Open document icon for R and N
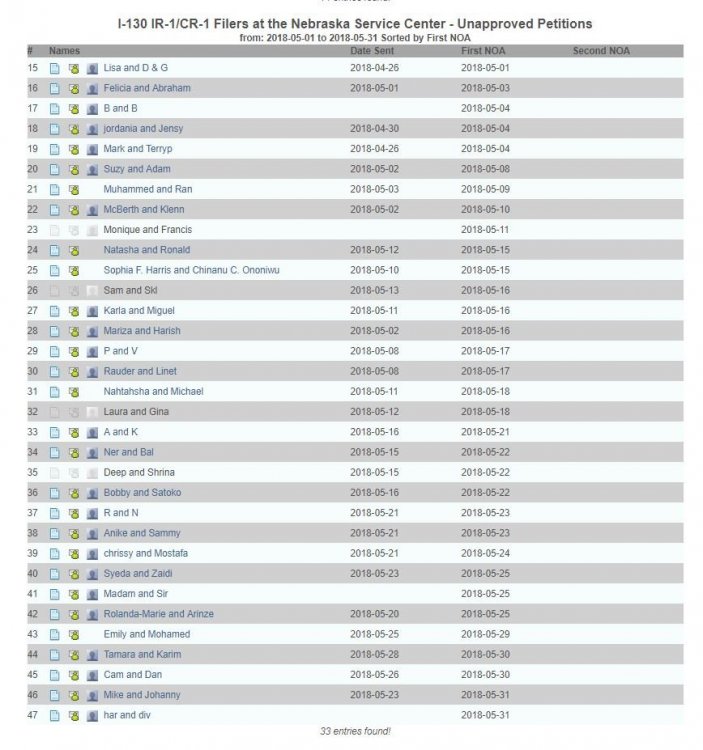This screenshot has height=750, width=703. pos(55,513)
